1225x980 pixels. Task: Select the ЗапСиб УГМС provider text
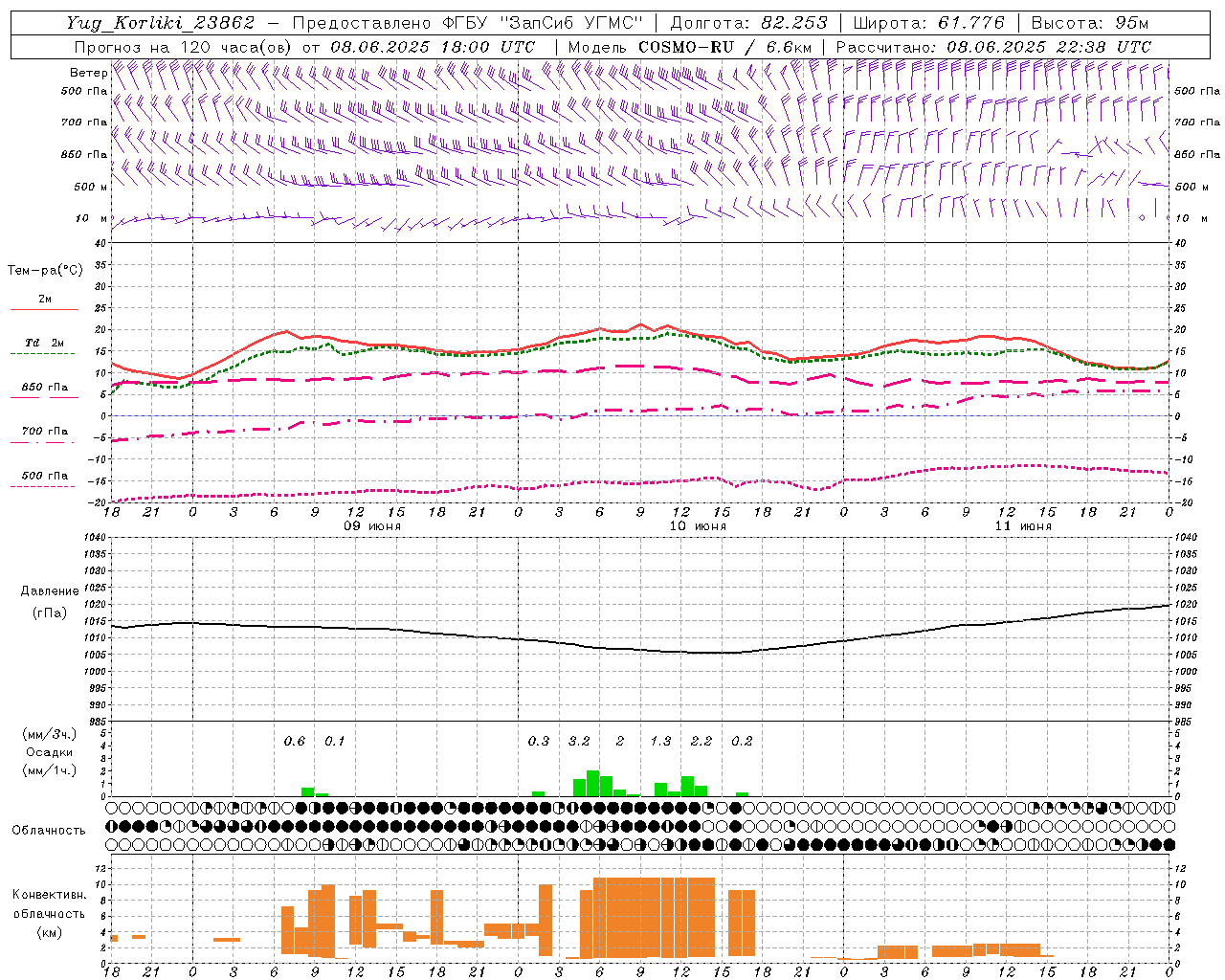pos(572,23)
